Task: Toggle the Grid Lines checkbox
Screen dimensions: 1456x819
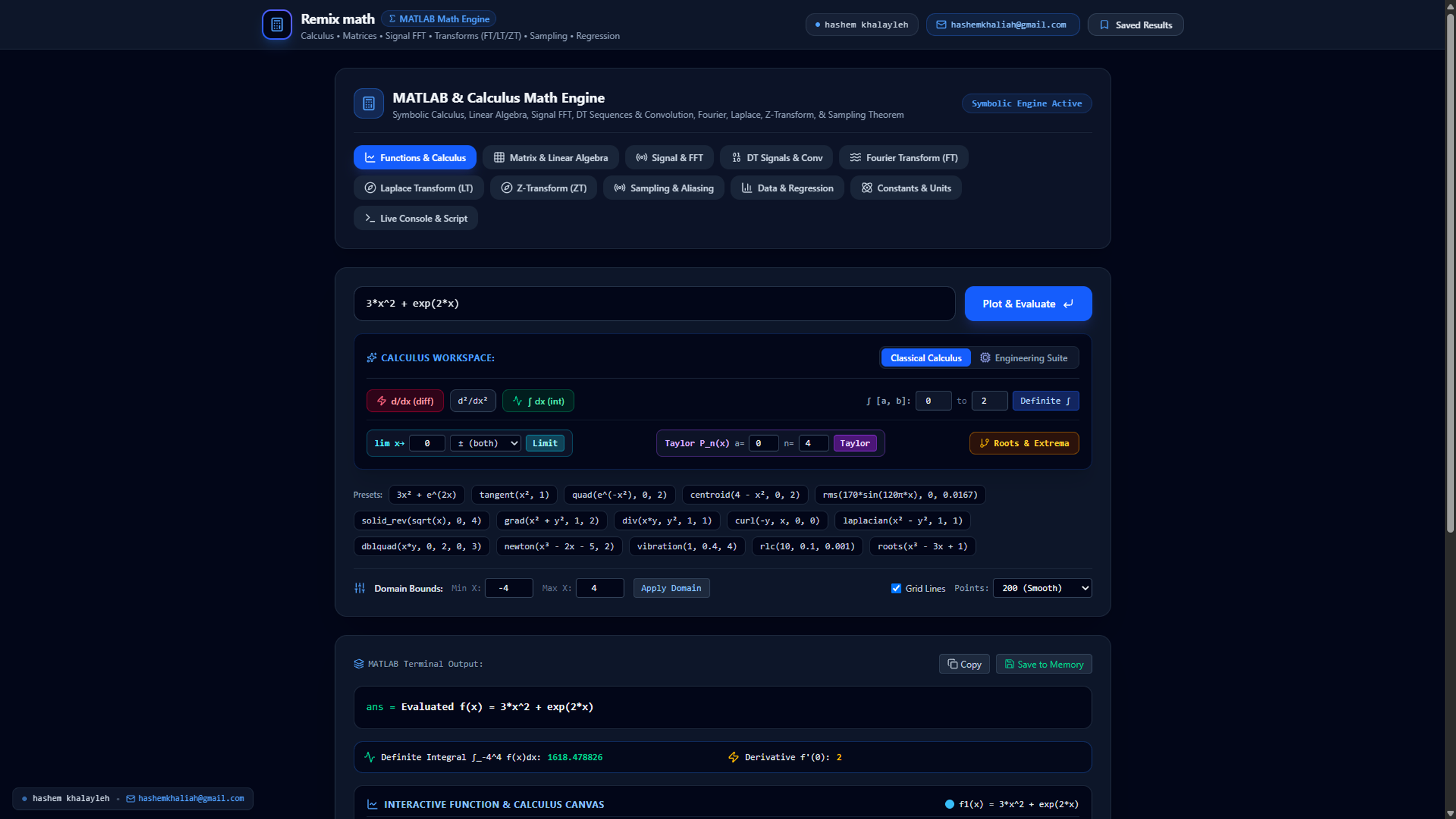Action: (896, 588)
